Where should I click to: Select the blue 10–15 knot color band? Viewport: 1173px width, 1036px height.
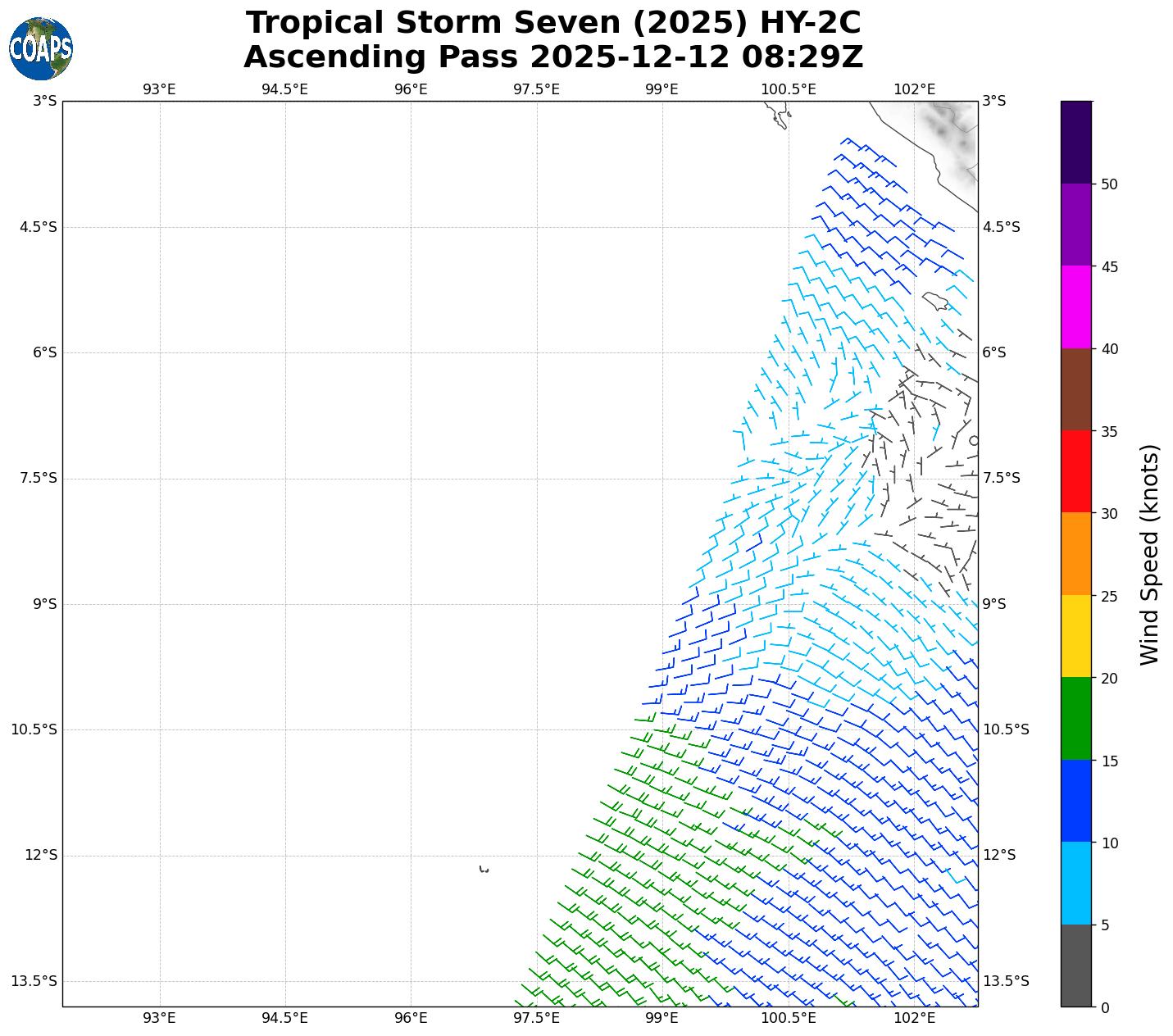pos(1075,801)
